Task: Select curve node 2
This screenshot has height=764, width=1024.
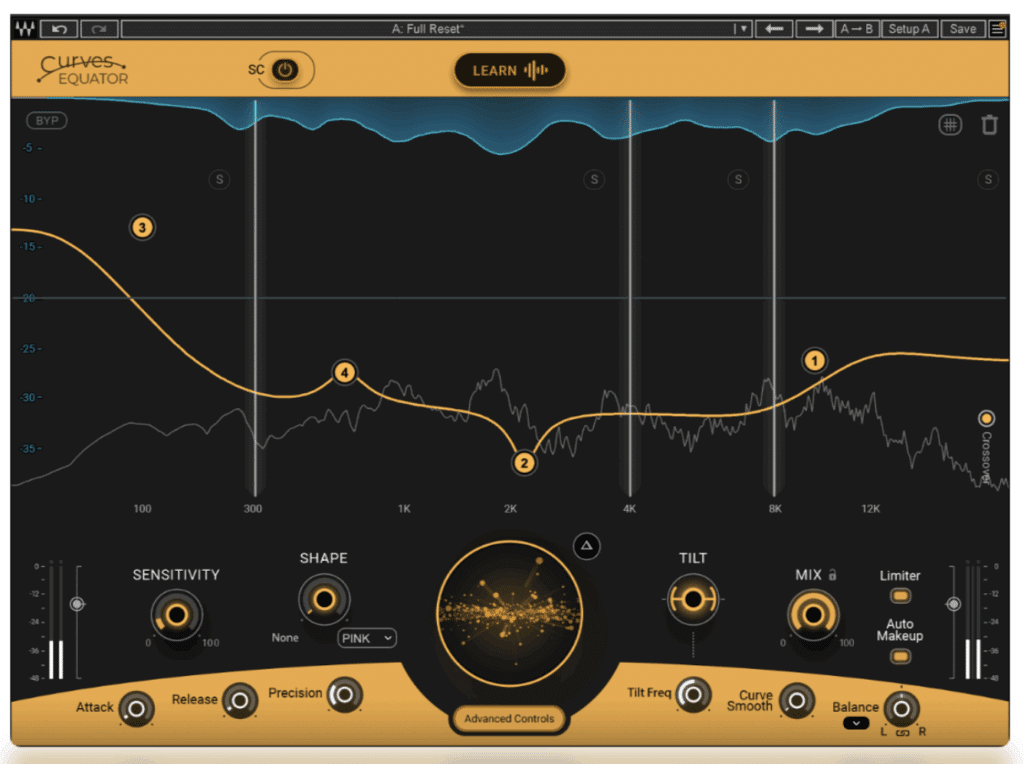Action: coord(524,463)
